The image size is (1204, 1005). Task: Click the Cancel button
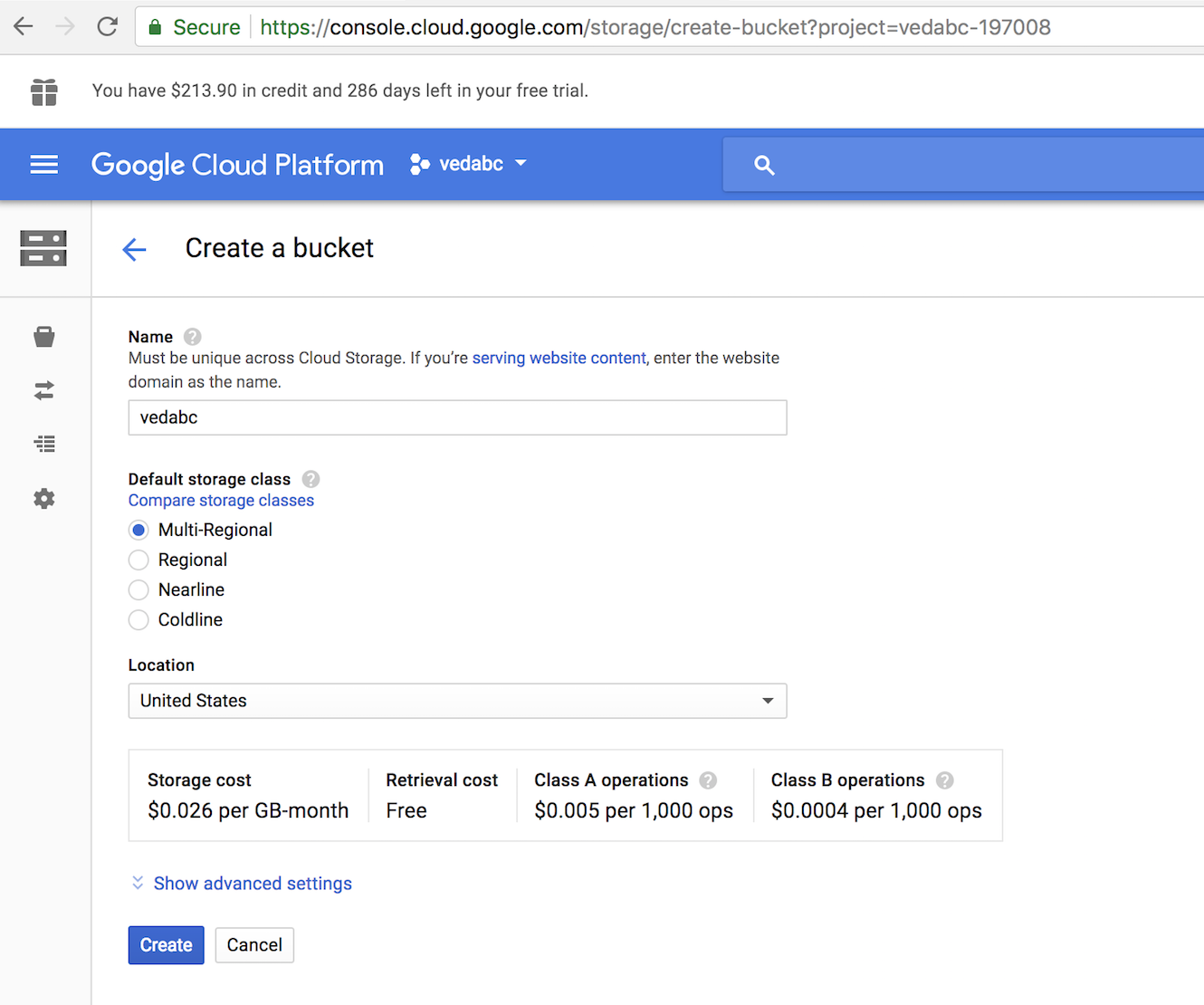coord(254,945)
